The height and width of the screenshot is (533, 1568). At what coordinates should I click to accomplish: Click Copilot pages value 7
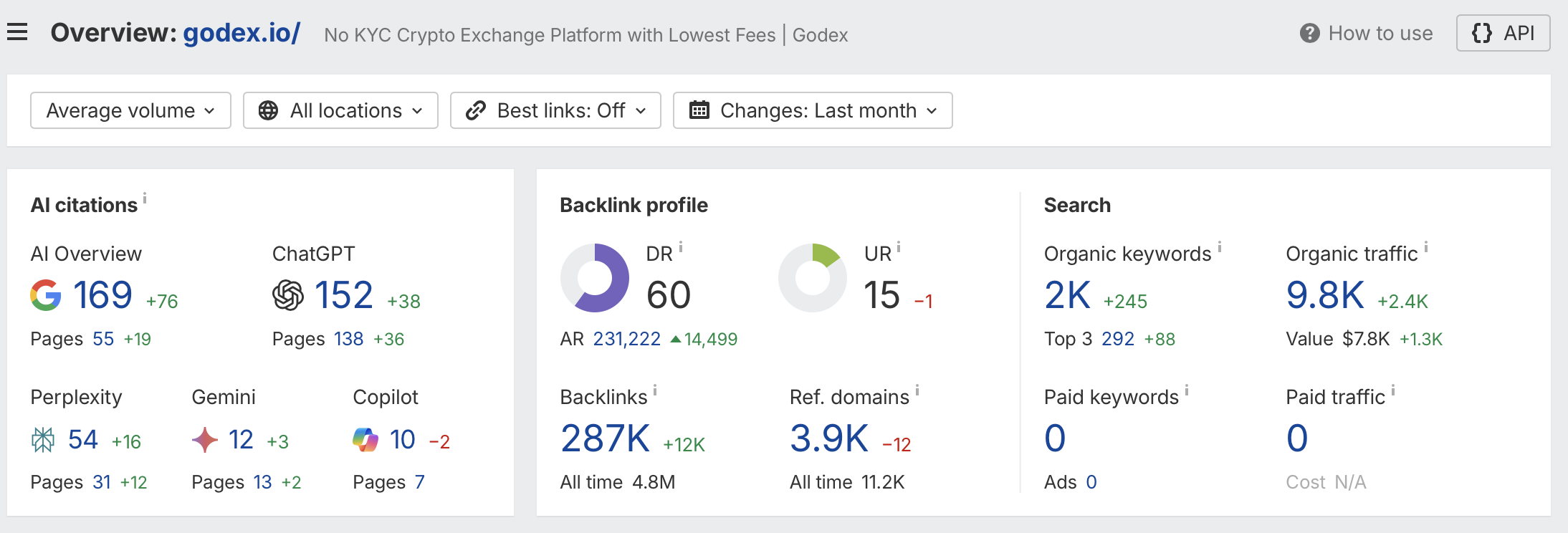420,482
